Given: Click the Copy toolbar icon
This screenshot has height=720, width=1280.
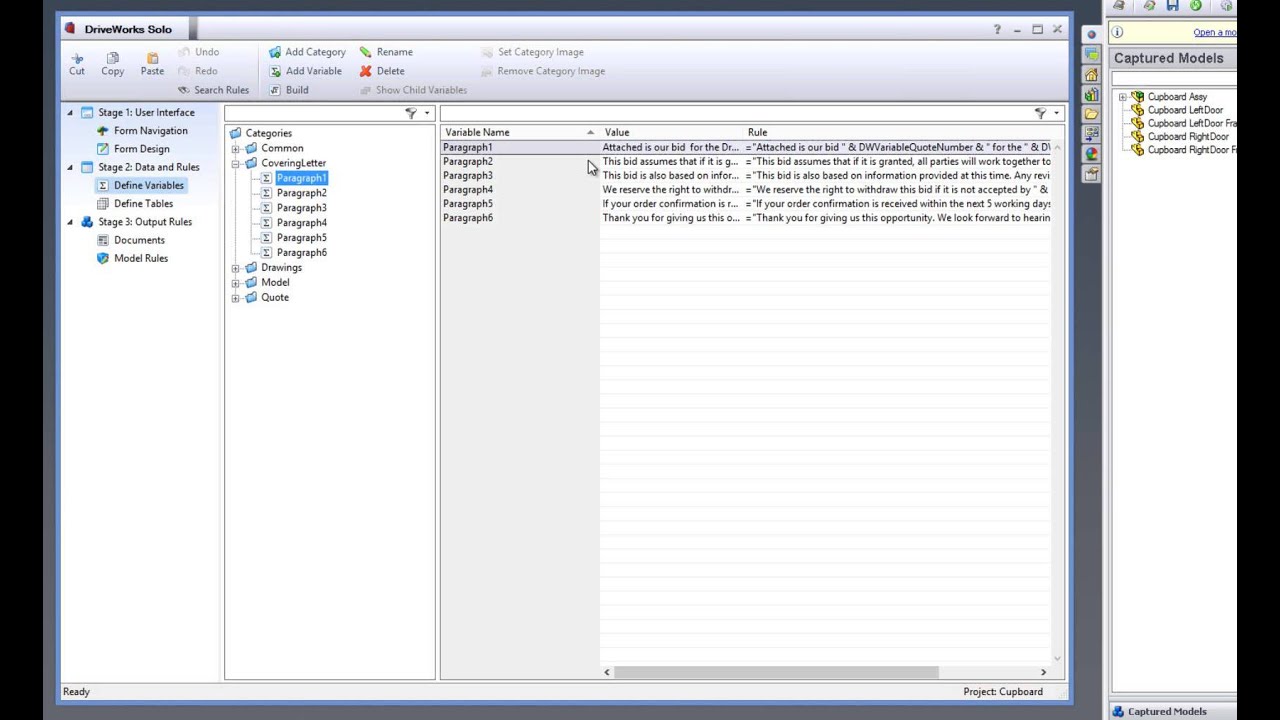Looking at the screenshot, I should (112, 64).
